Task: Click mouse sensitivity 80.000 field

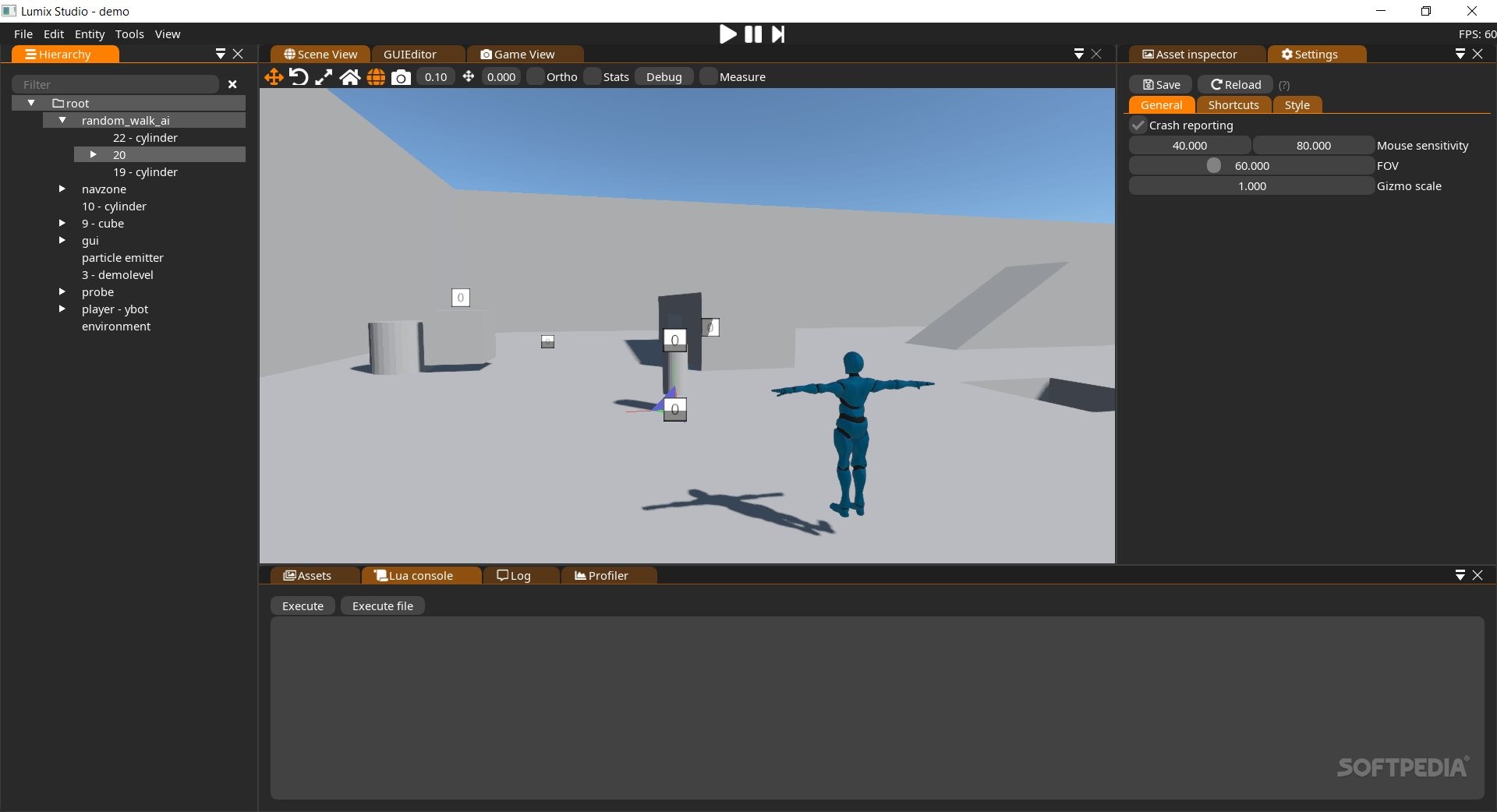Action: pyautogui.click(x=1314, y=146)
